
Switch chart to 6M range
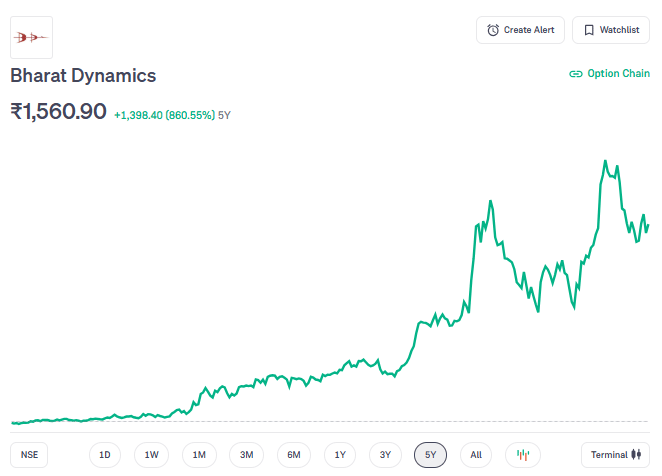tap(294, 455)
